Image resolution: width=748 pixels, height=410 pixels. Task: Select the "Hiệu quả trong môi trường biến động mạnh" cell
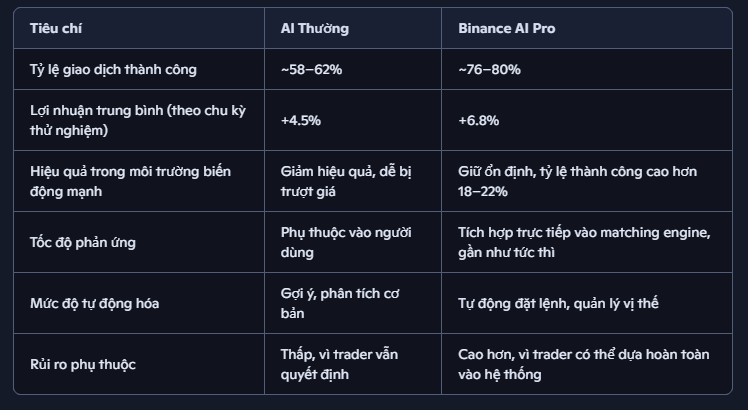pos(130,181)
